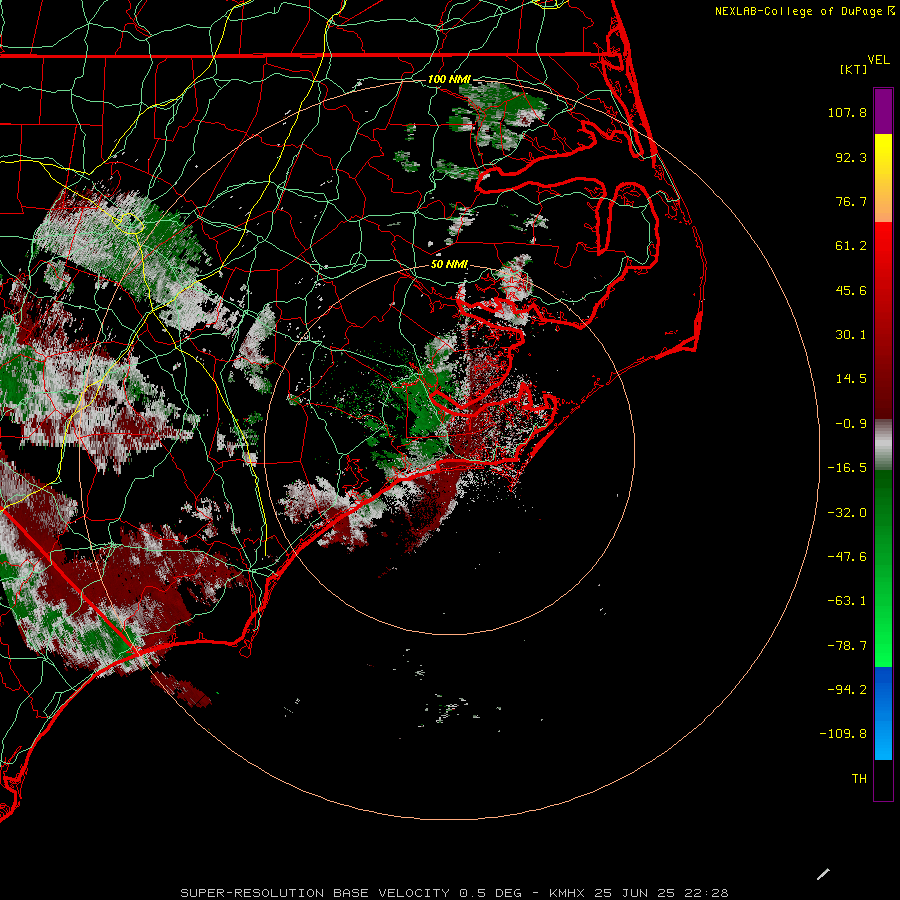Select the 107.8 scale value
The height and width of the screenshot is (900, 900).
click(847, 112)
